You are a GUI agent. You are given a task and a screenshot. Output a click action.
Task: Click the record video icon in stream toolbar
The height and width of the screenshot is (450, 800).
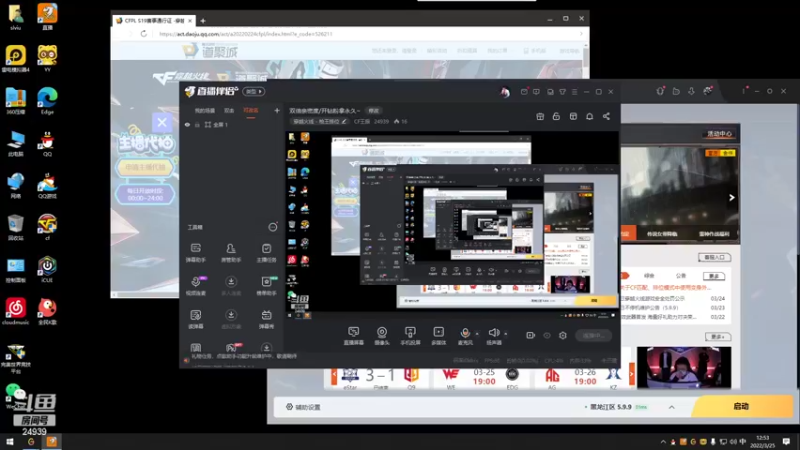click(x=530, y=335)
